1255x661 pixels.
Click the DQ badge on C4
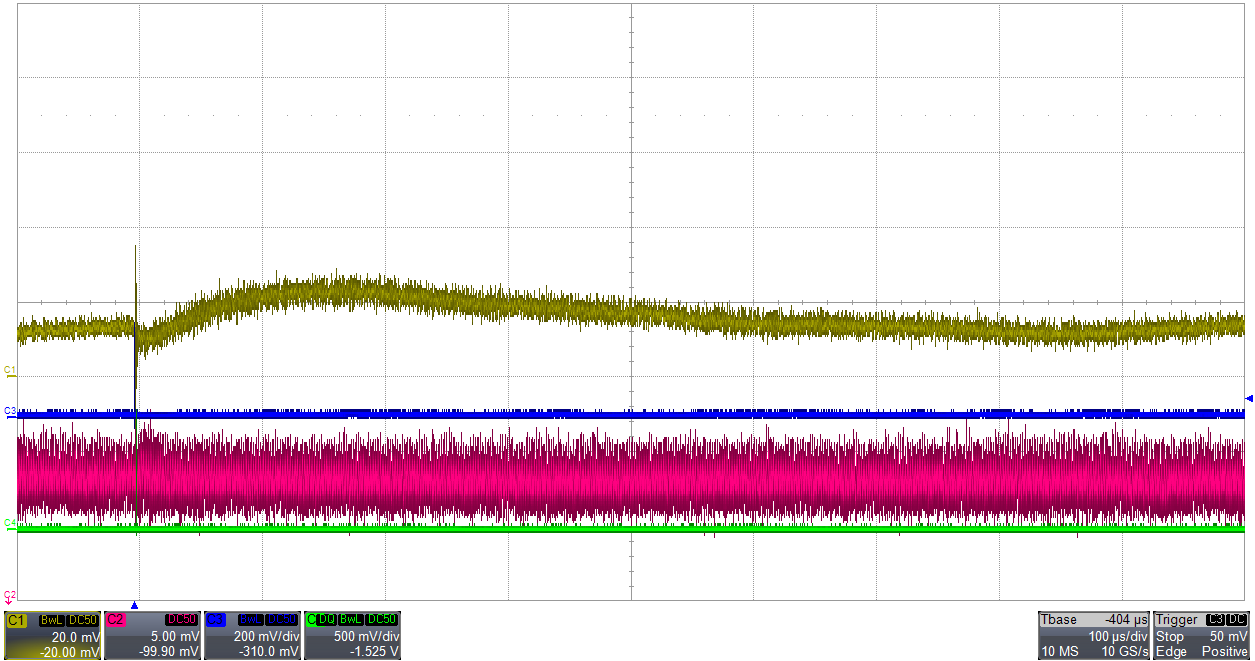point(326,620)
